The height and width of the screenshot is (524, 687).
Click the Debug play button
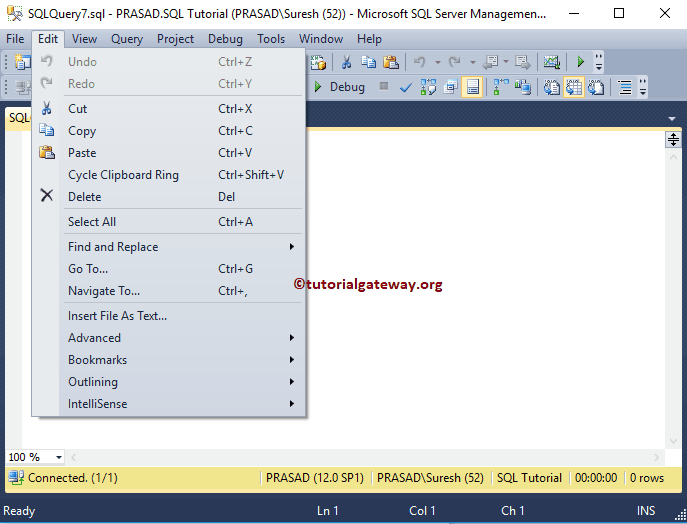click(340, 87)
